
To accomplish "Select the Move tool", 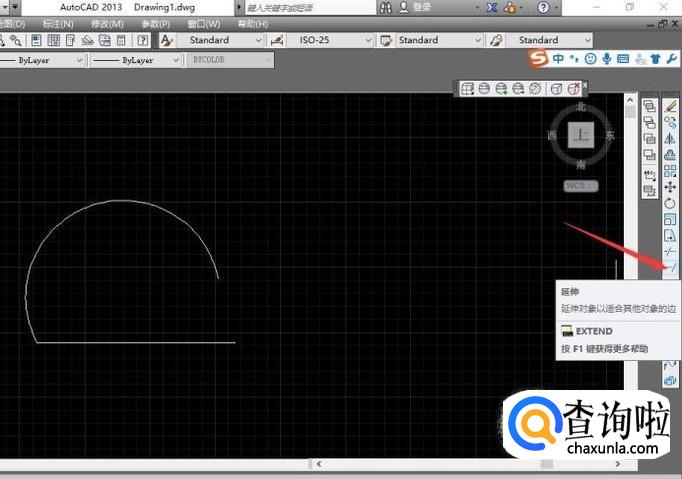I will click(x=670, y=186).
